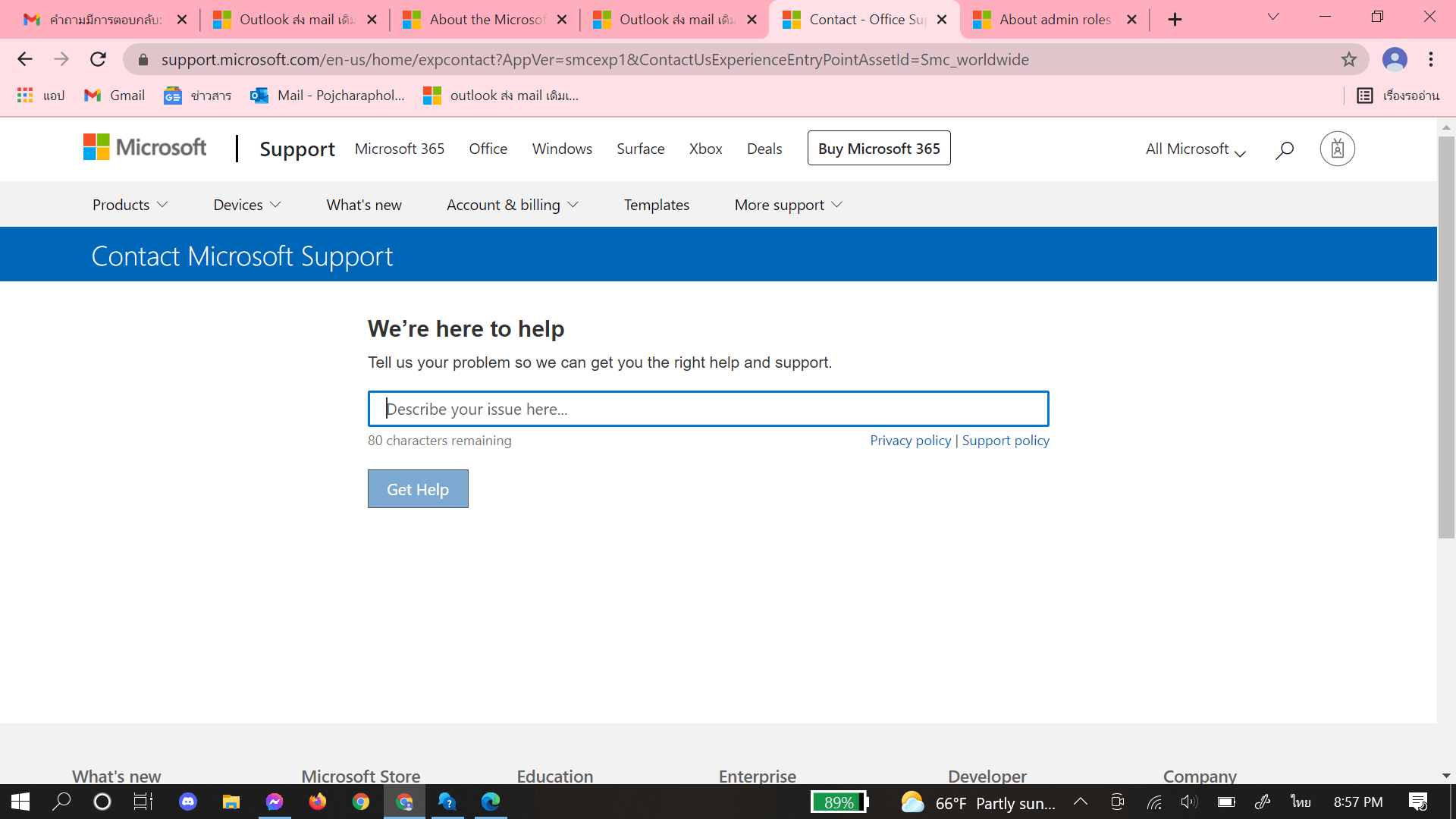Expand the Products dropdown

130,205
